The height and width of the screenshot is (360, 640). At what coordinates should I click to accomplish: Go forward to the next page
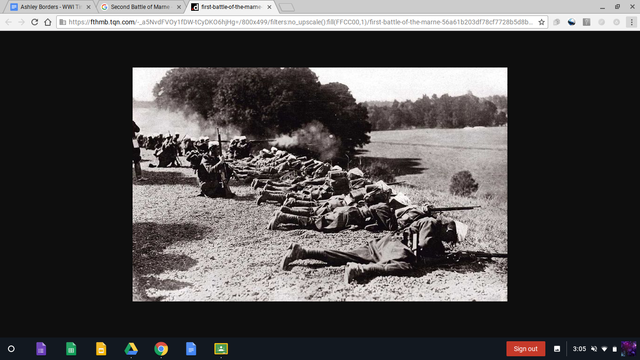pyautogui.click(x=22, y=22)
